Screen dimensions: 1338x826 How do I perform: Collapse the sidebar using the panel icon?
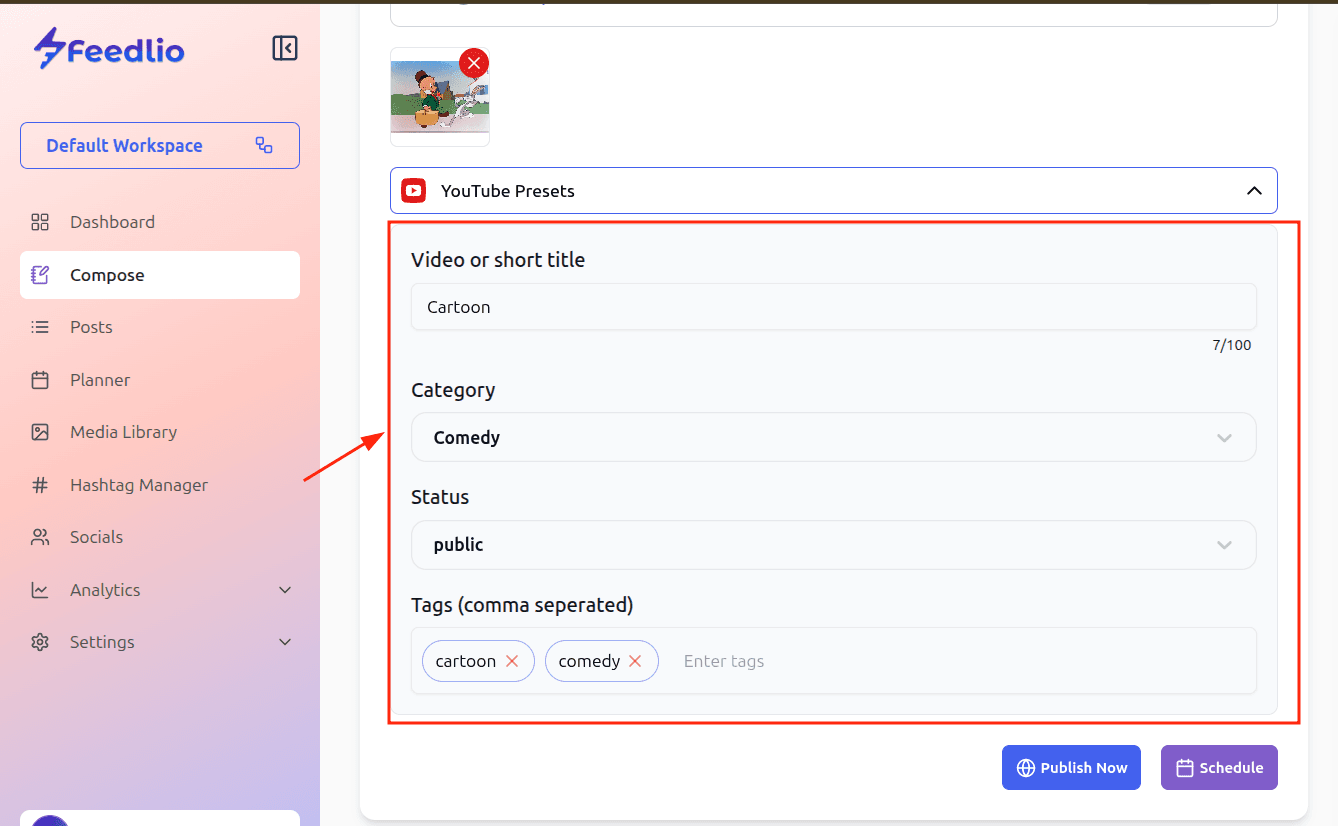[x=285, y=48]
